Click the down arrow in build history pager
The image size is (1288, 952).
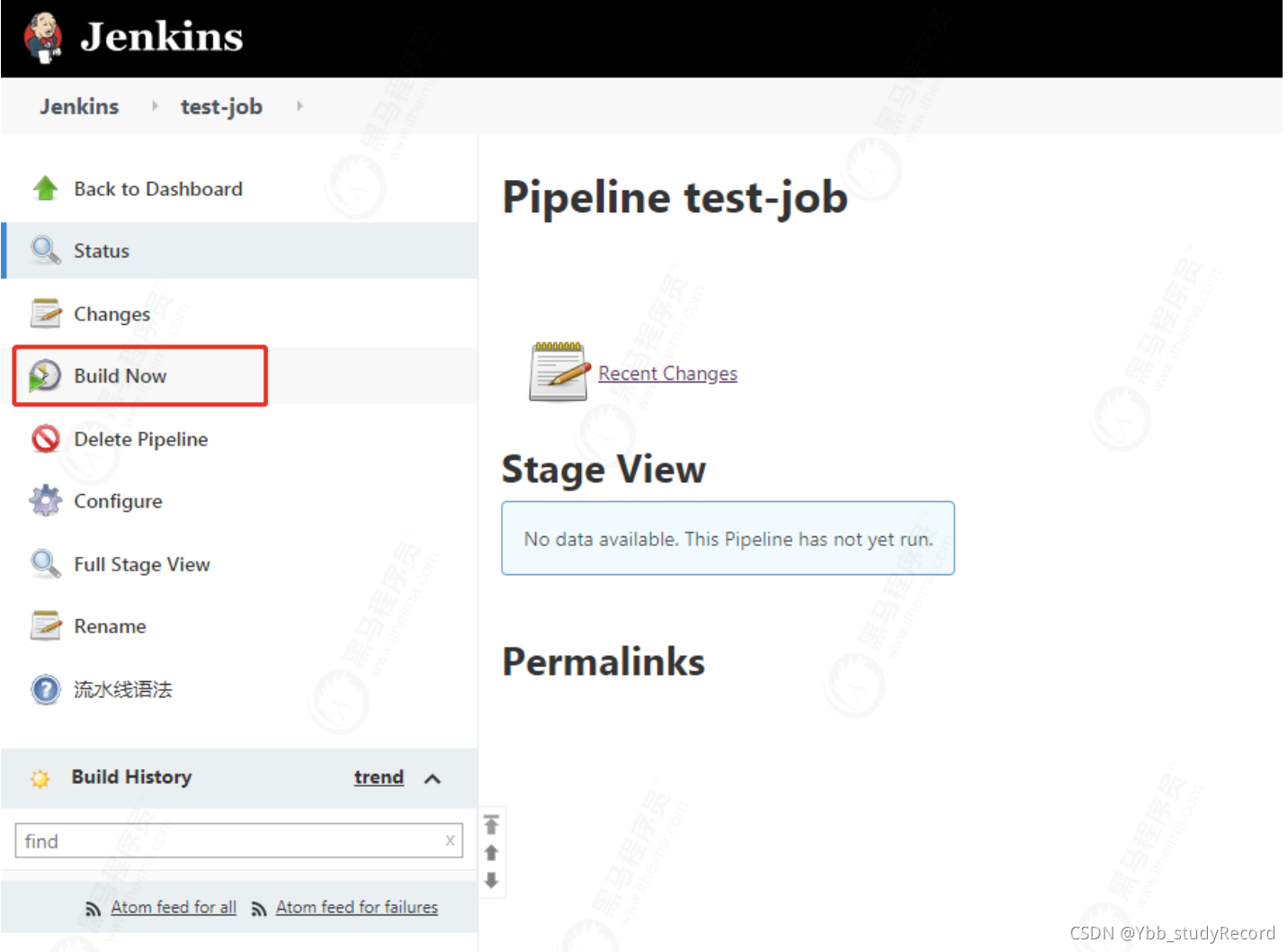(x=491, y=880)
